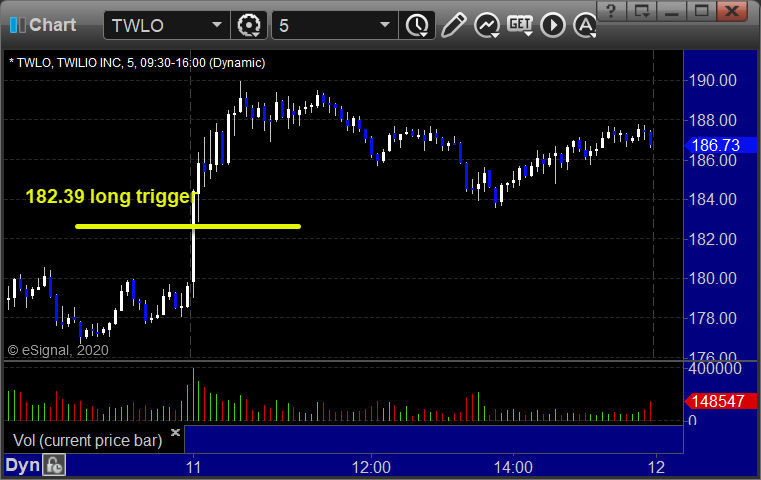Click the 12:00 time axis label
Screen dimensions: 761x480
point(371,467)
